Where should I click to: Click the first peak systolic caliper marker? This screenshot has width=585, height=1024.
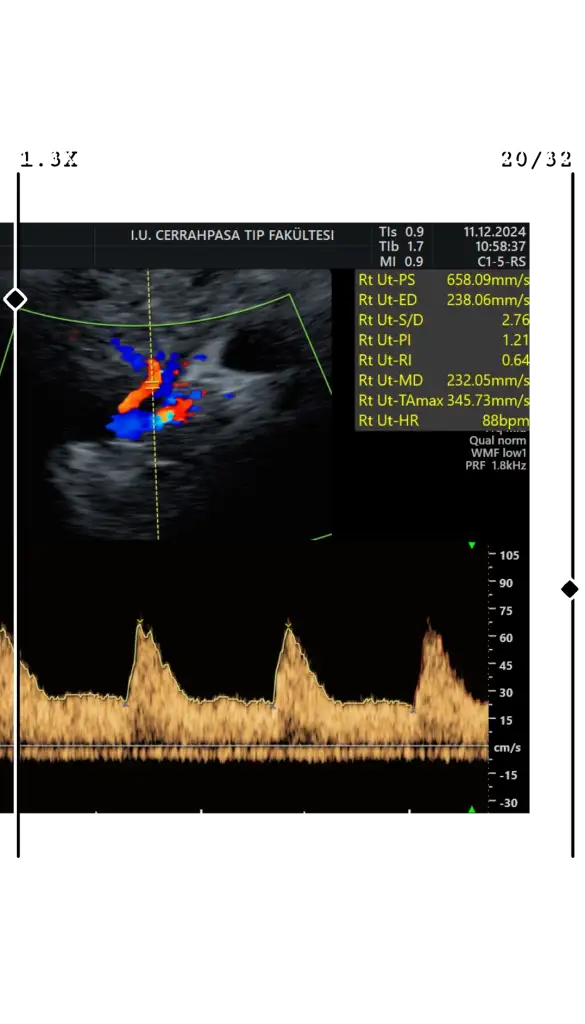140,620
